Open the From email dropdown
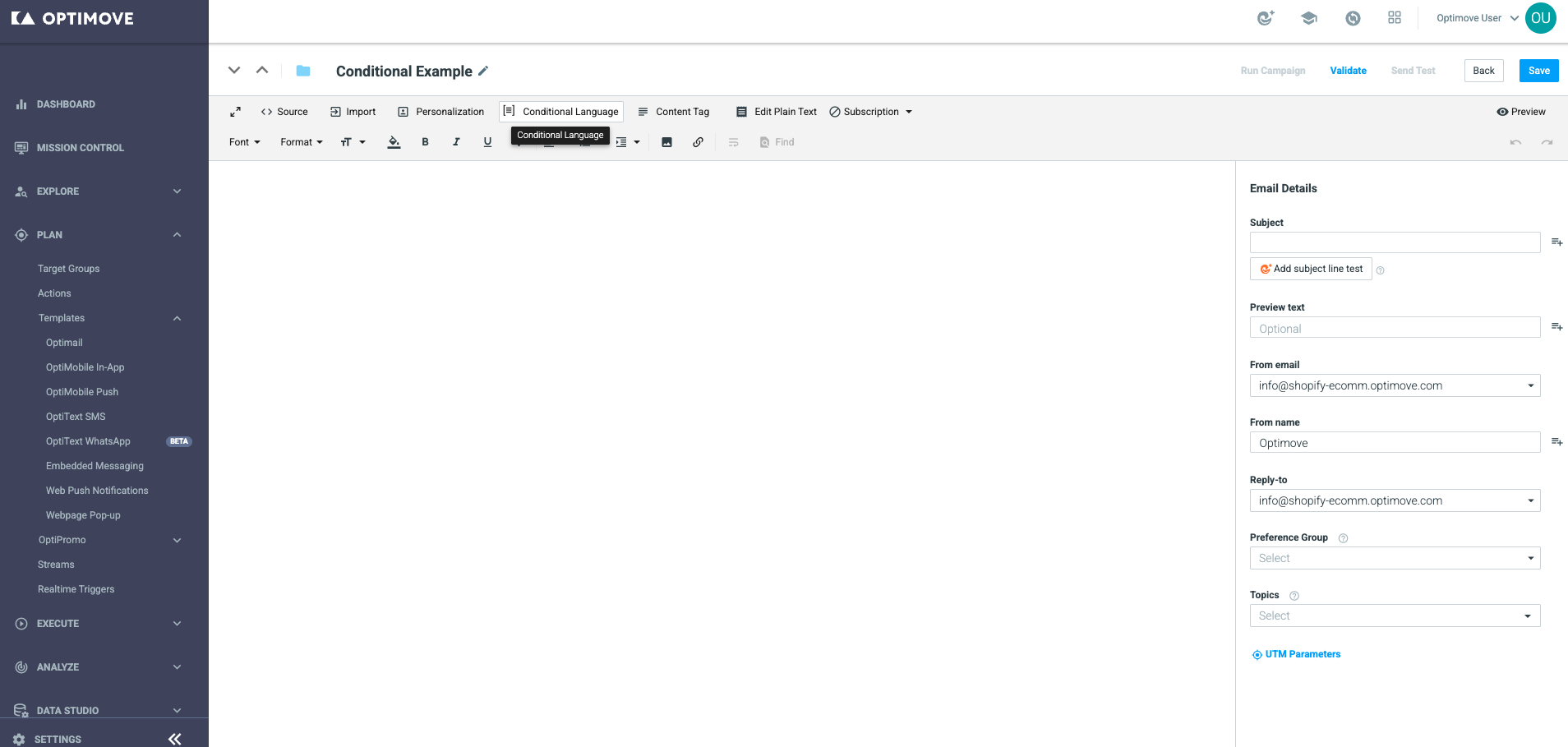1568x747 pixels. [x=1395, y=385]
